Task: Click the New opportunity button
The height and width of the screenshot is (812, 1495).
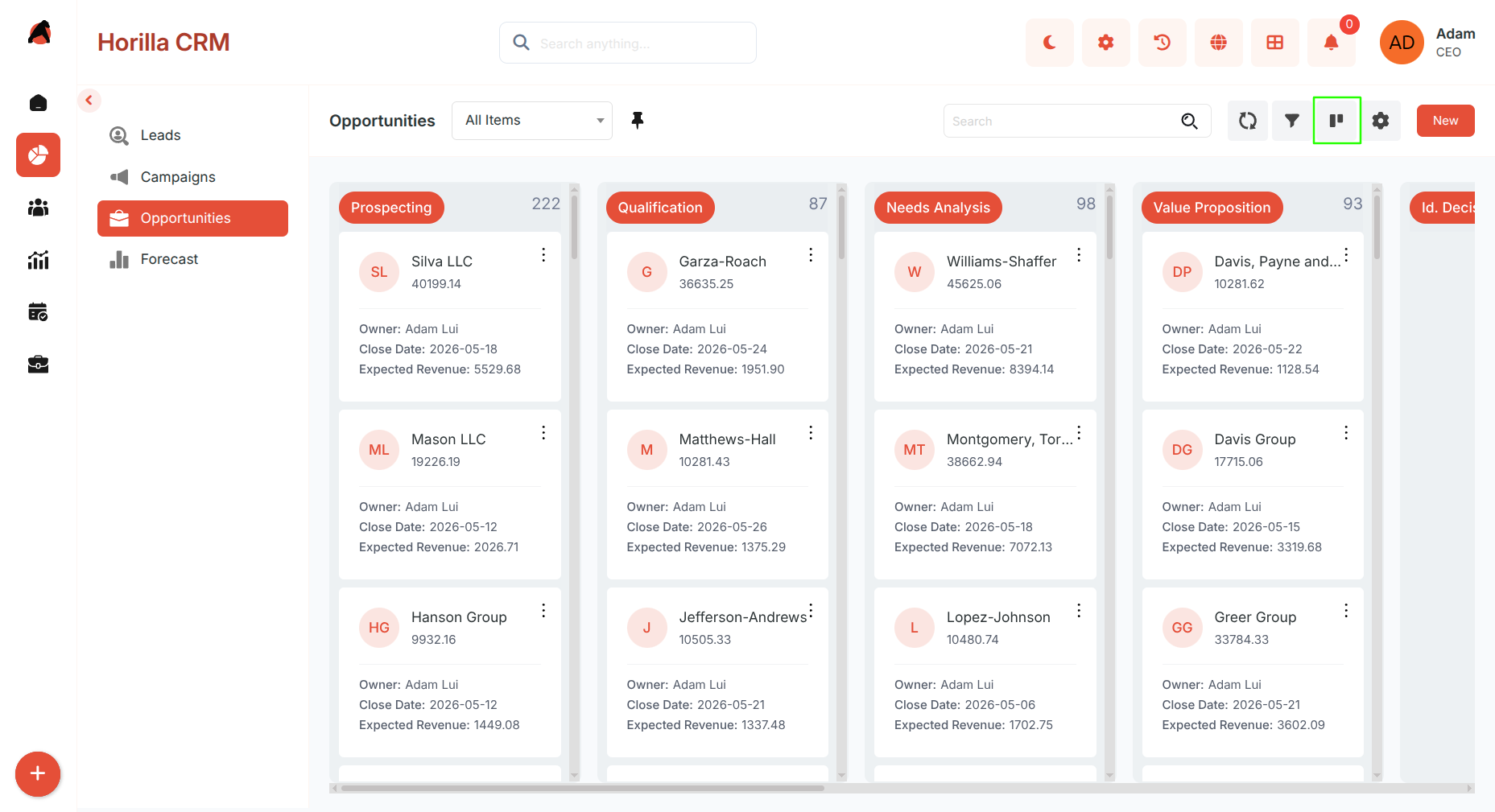Action: [1446, 121]
